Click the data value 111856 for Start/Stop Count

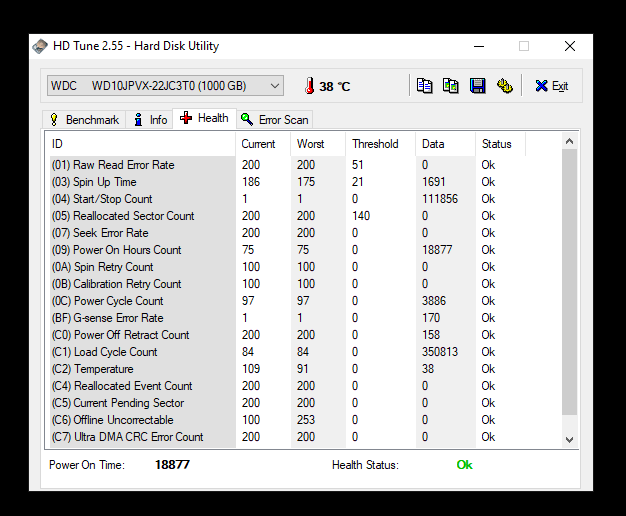click(440, 199)
